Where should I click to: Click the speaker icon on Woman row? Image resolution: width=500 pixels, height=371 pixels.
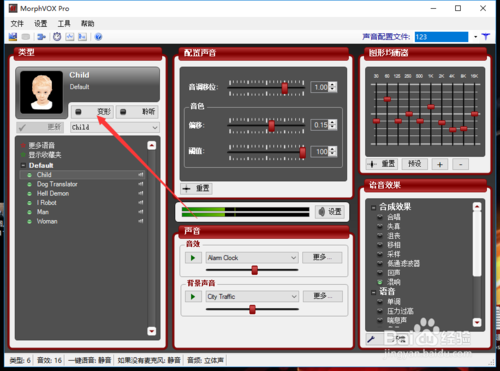(x=141, y=221)
